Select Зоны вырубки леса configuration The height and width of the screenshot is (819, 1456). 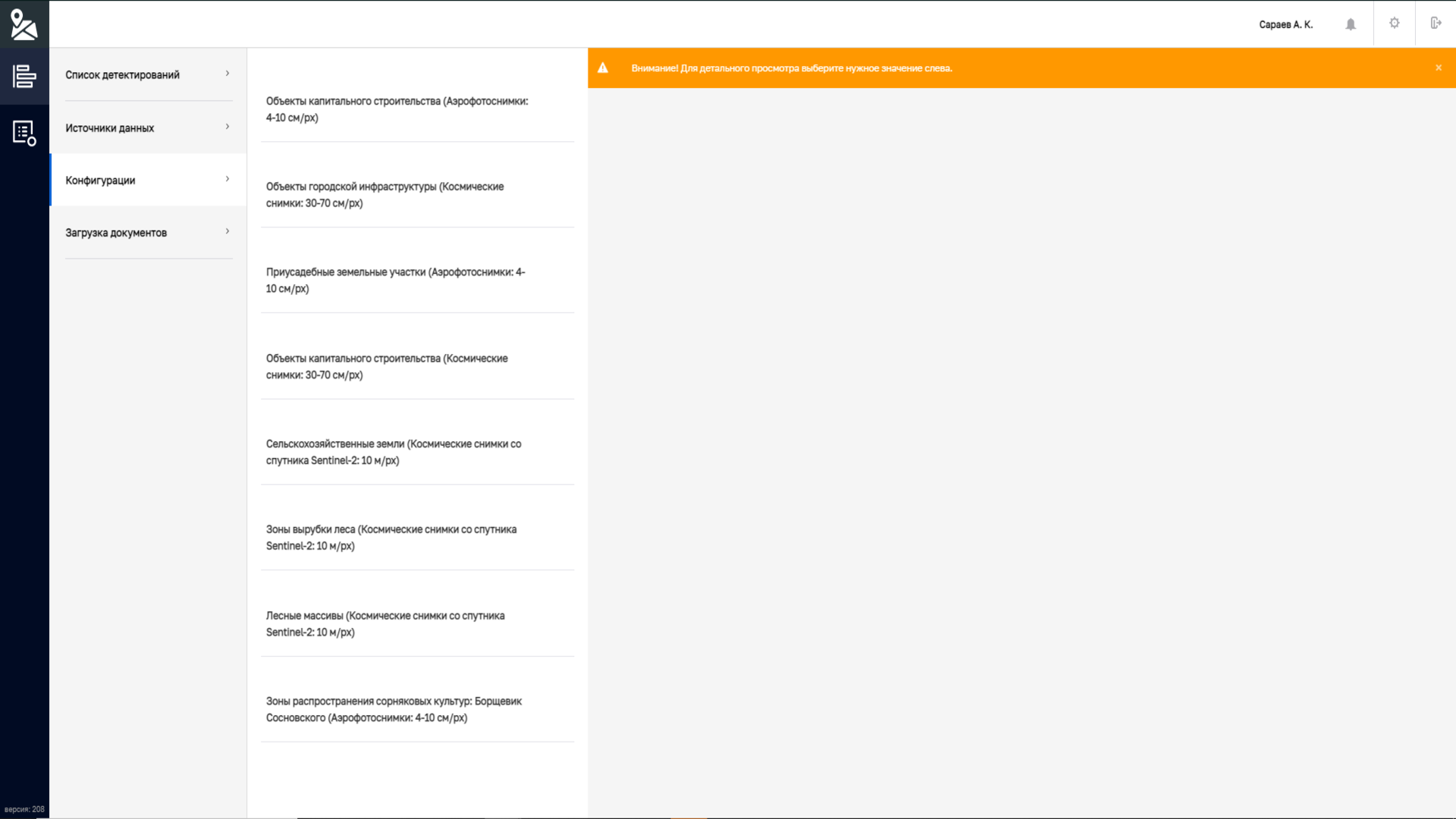(417, 538)
